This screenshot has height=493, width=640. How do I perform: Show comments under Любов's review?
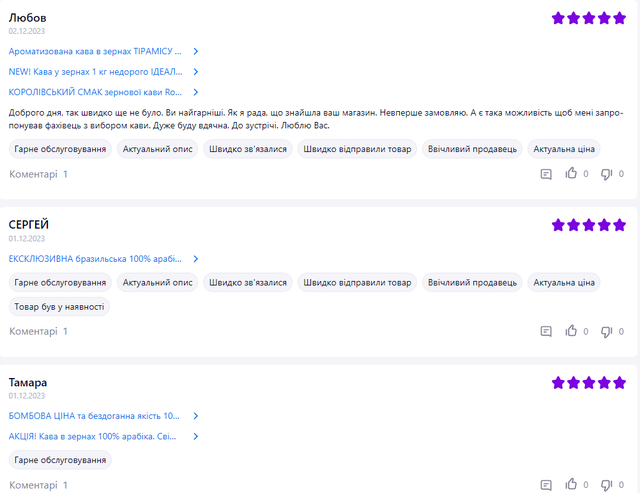point(38,174)
